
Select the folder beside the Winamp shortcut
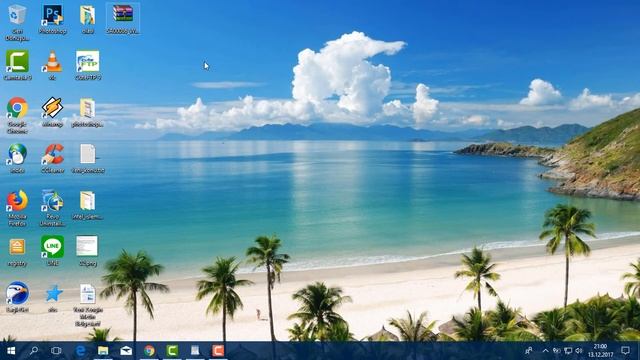(87, 112)
